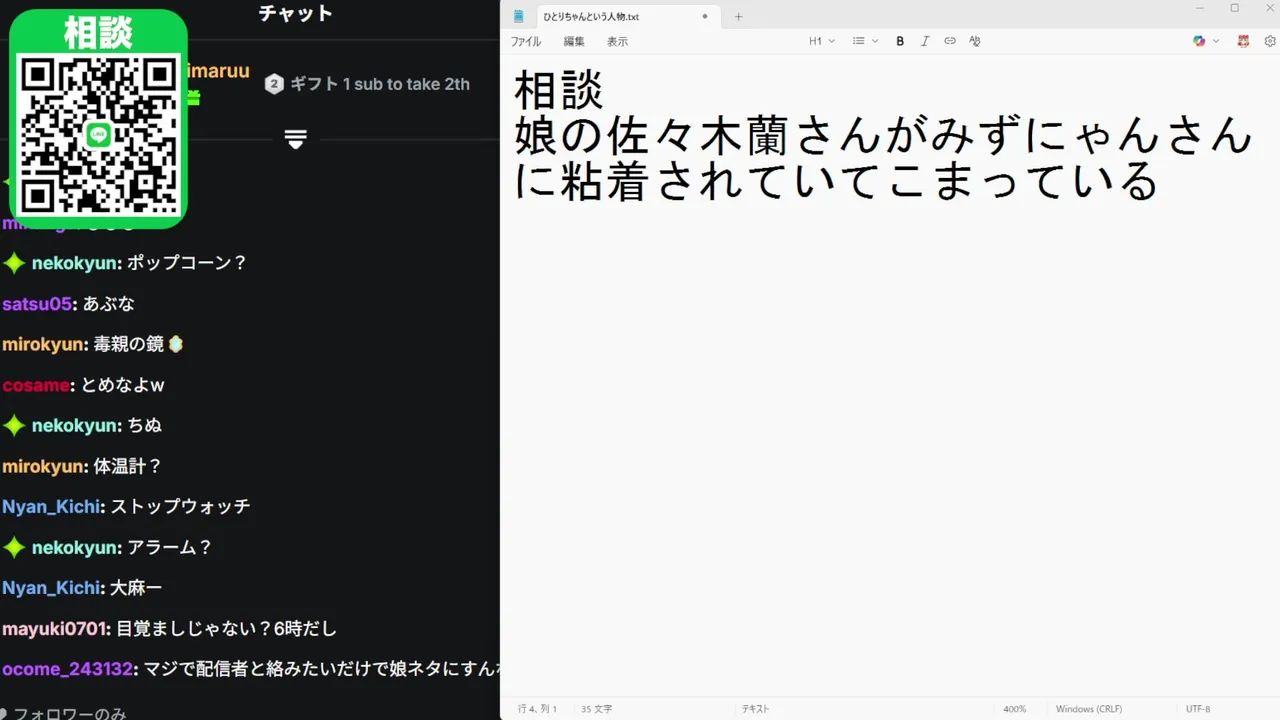This screenshot has width=1280, height=720.
Task: Click Nyan_Kichi name beside ストップウォッチ
Action: (x=51, y=507)
